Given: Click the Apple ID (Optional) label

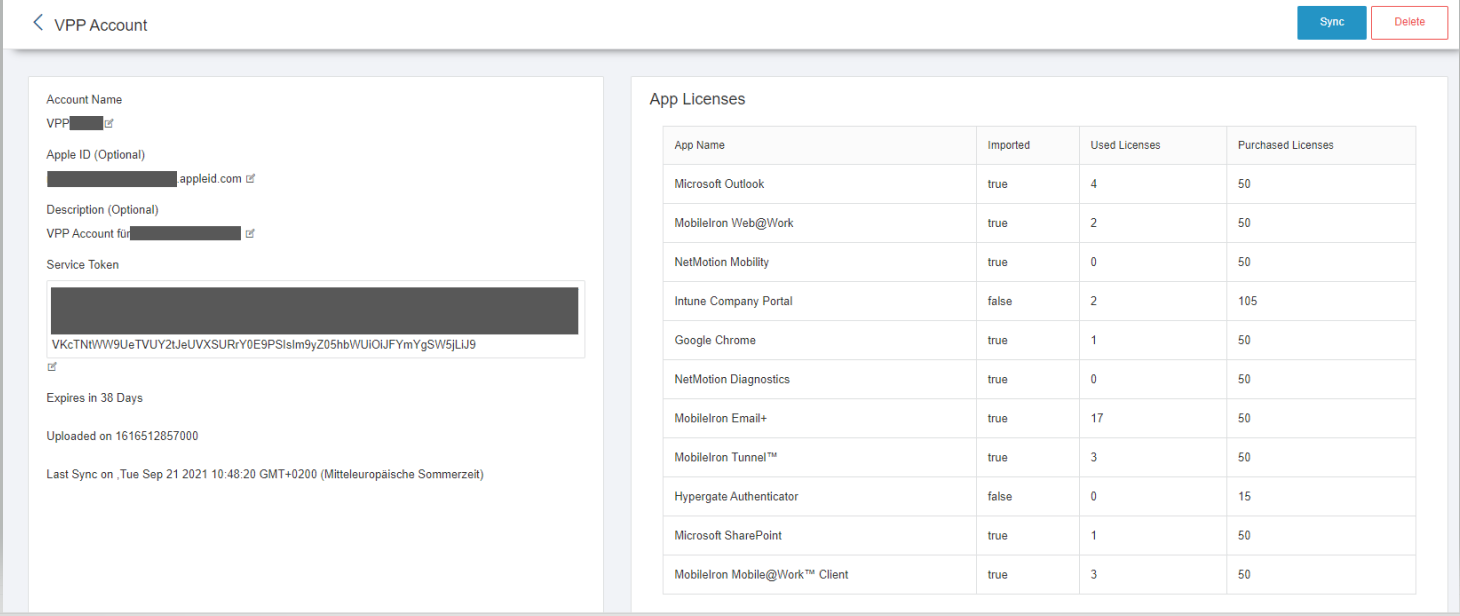Looking at the screenshot, I should (x=96, y=155).
